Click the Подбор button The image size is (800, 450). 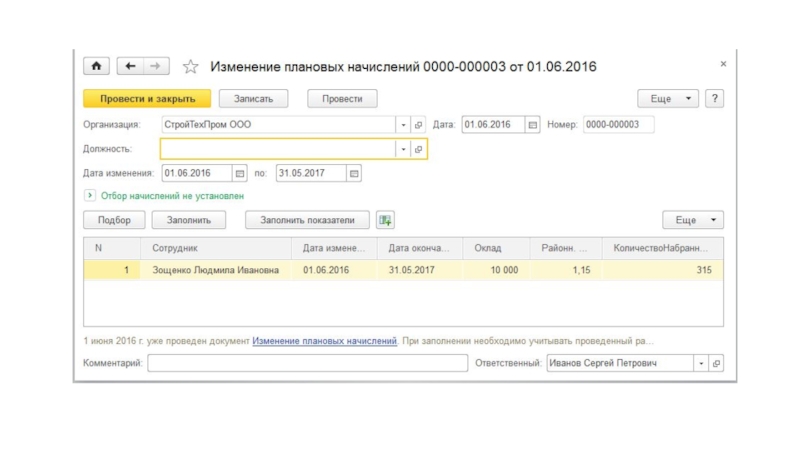tap(114, 220)
